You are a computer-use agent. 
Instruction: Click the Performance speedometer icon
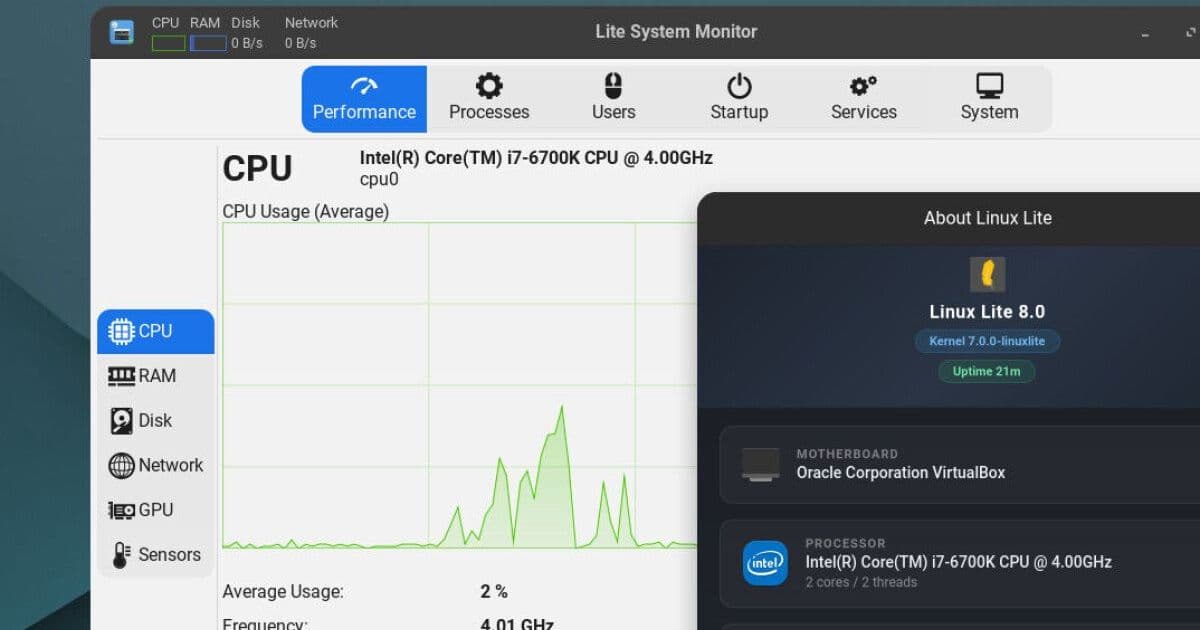[x=364, y=85]
